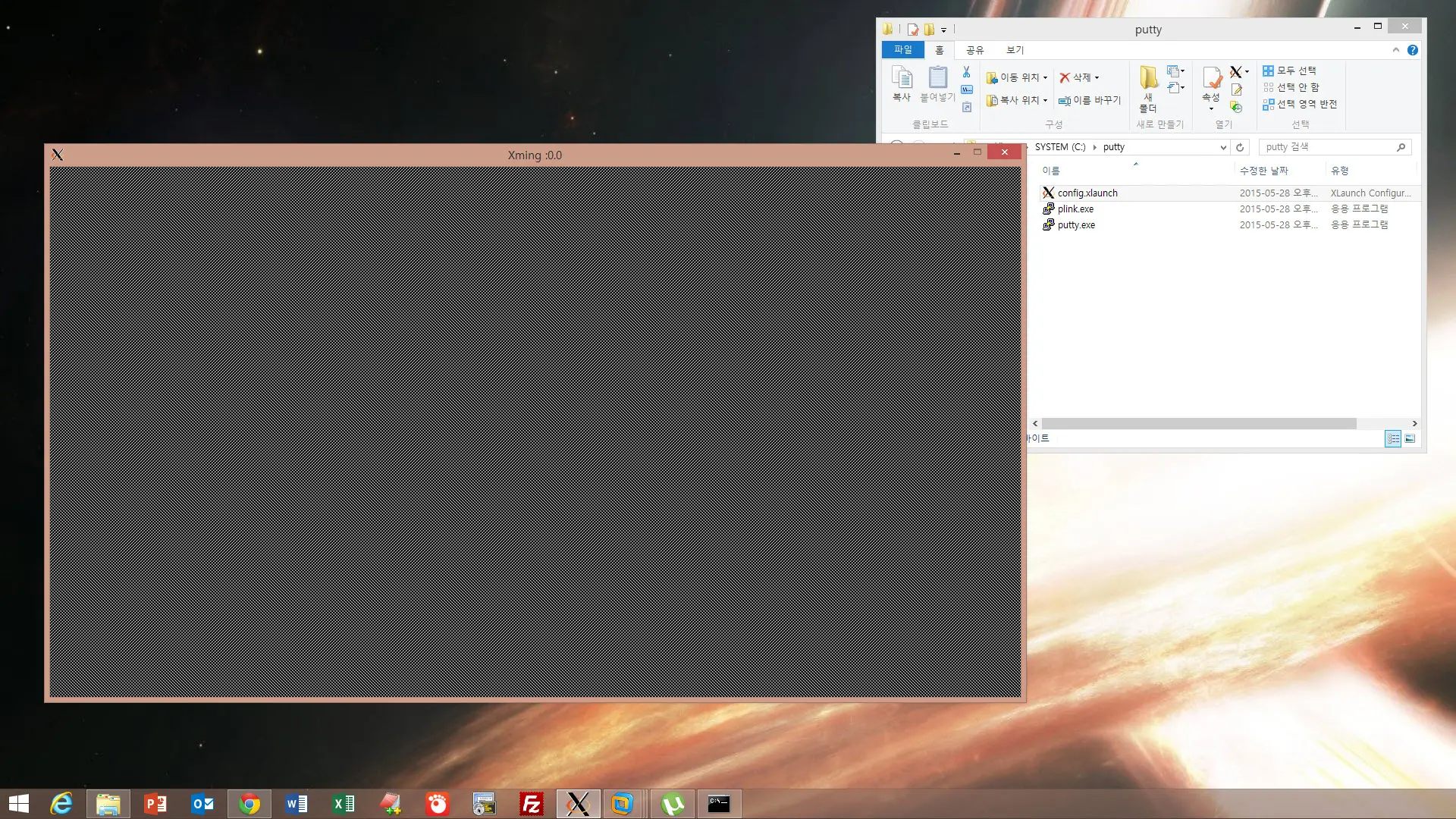Screen dimensions: 1456x819
Task: Switch to the 보기 (View) ribbon tab
Action: [x=1014, y=50]
